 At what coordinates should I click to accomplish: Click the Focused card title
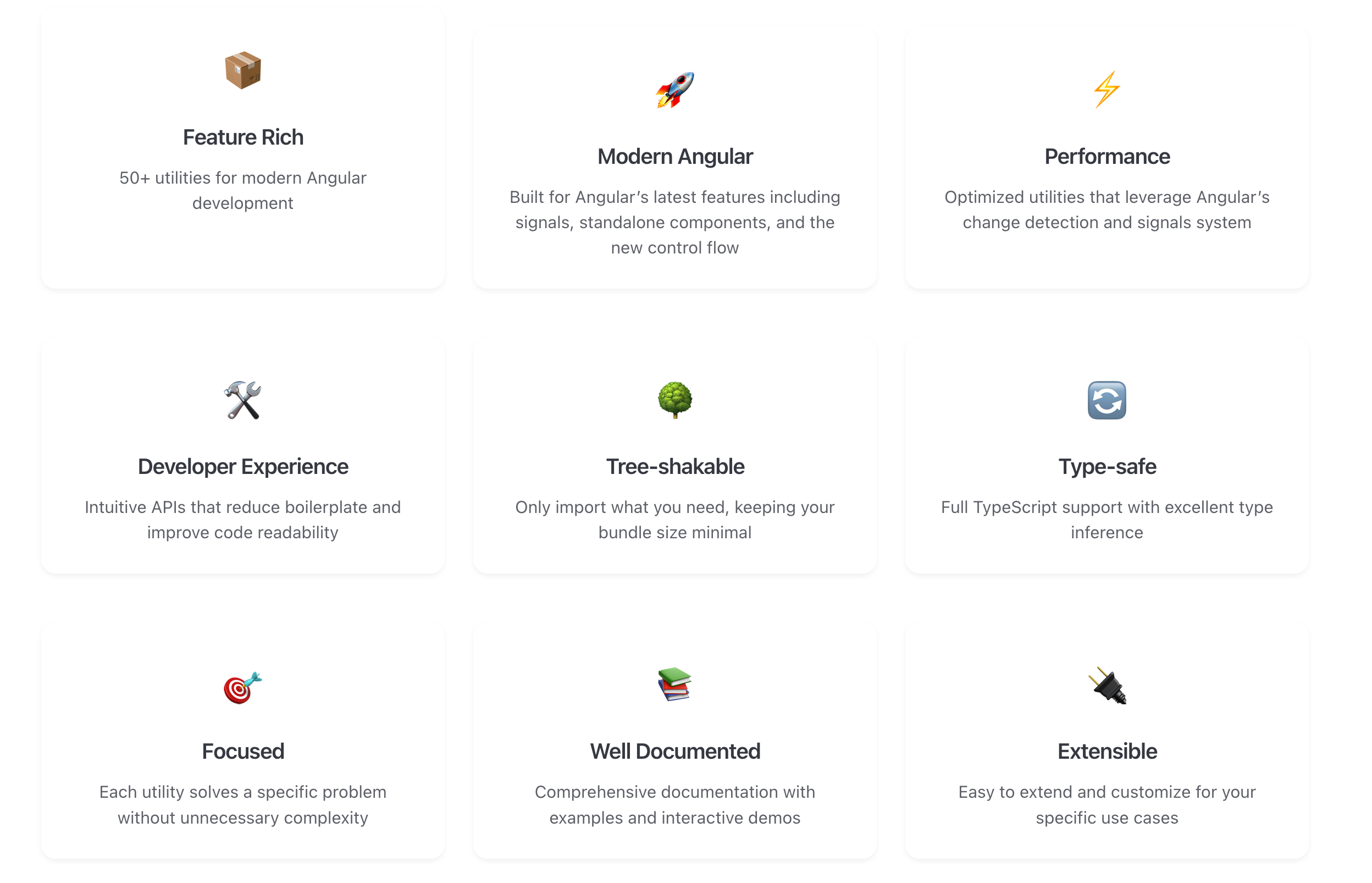[x=242, y=751]
